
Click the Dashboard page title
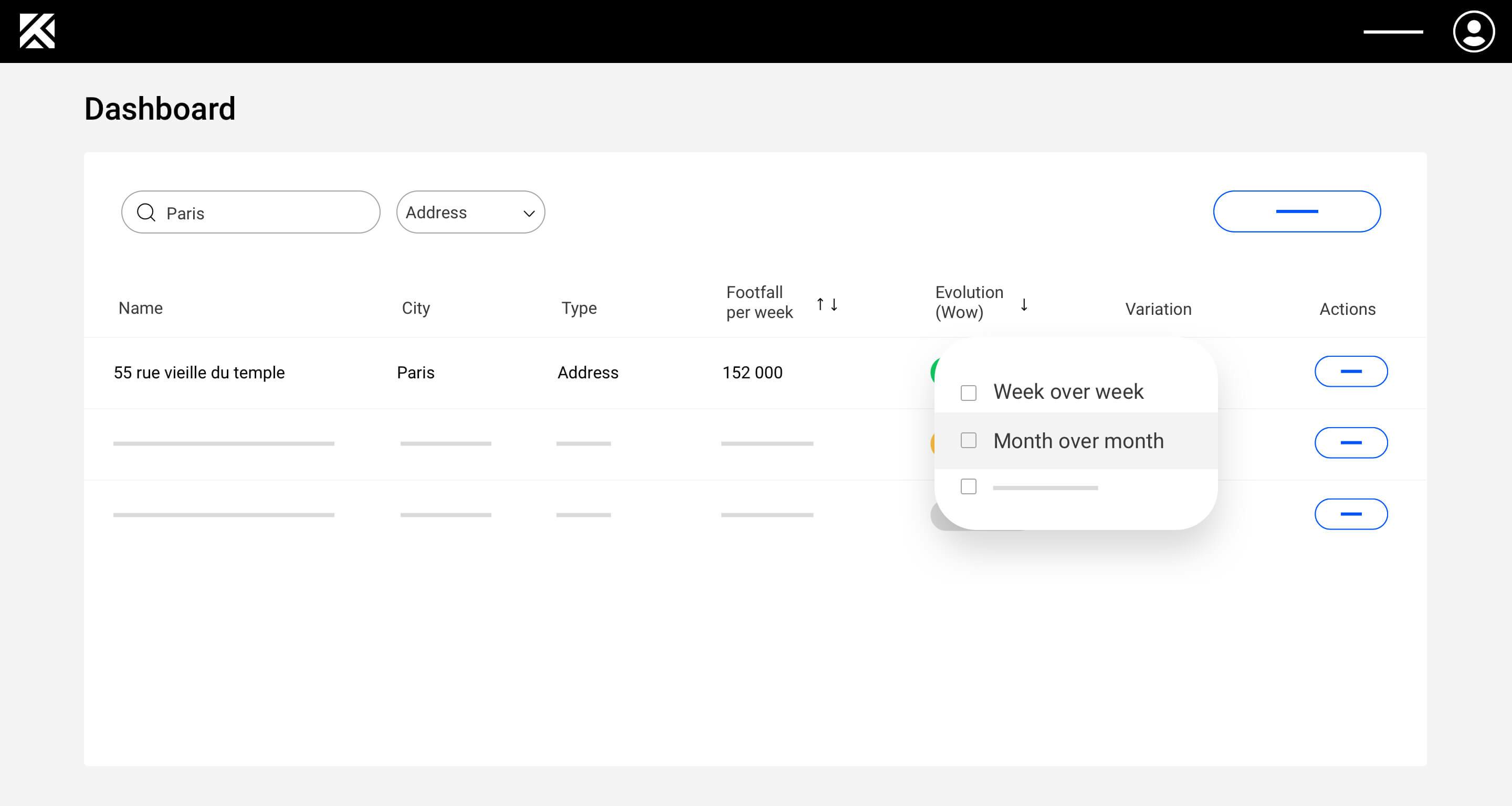160,109
